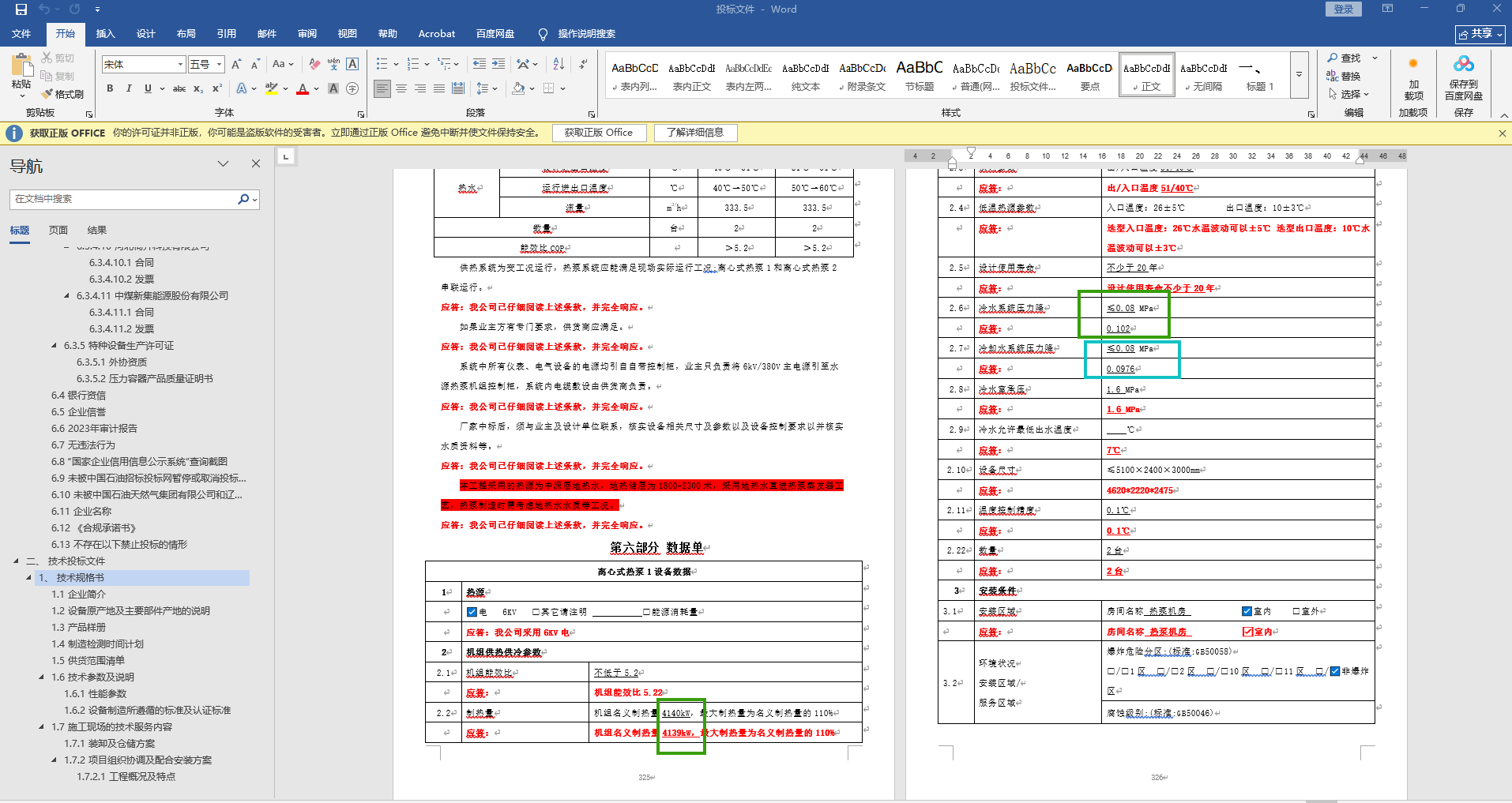Decrease font size with the shrink-font icon
Viewport: 1512px width, 803px height.
[255, 64]
